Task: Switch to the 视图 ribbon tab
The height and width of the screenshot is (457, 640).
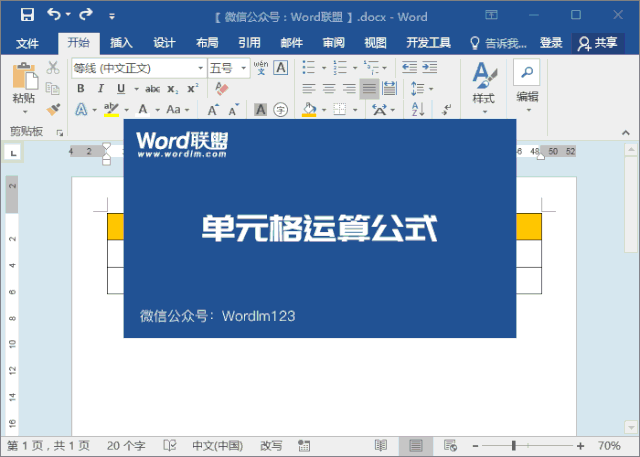Action: tap(375, 42)
